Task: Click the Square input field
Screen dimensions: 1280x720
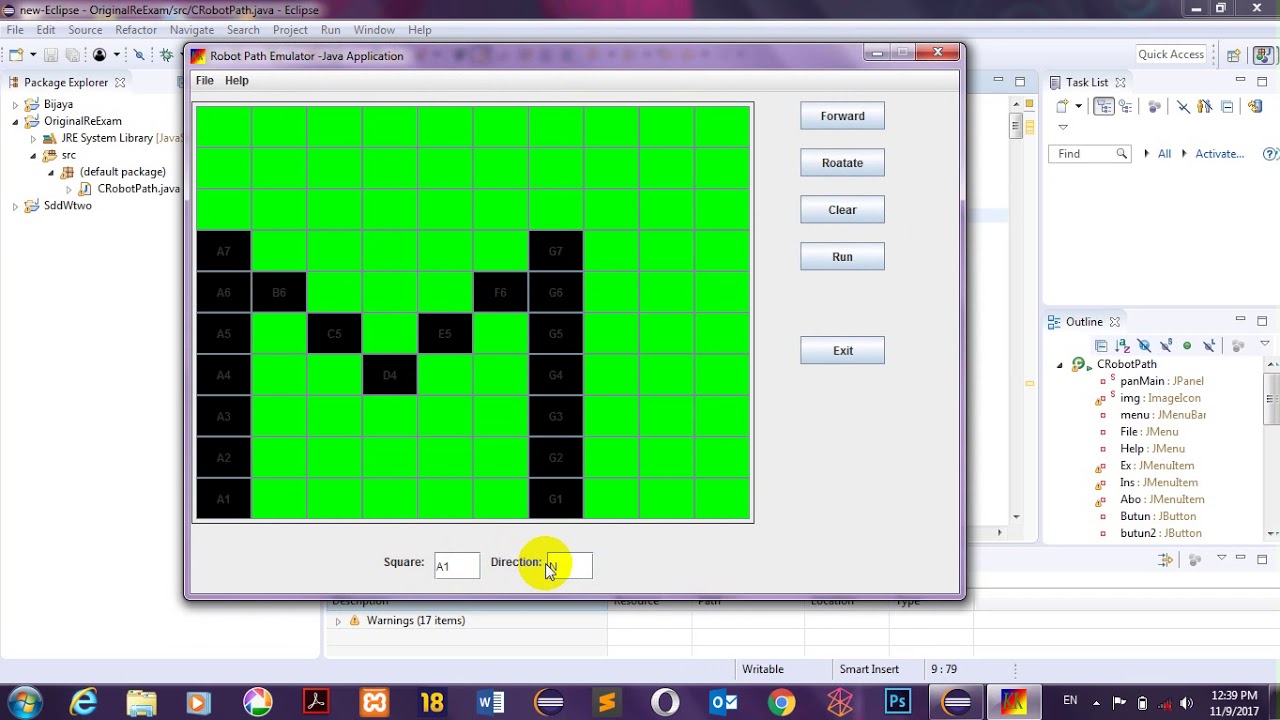Action: 457,566
